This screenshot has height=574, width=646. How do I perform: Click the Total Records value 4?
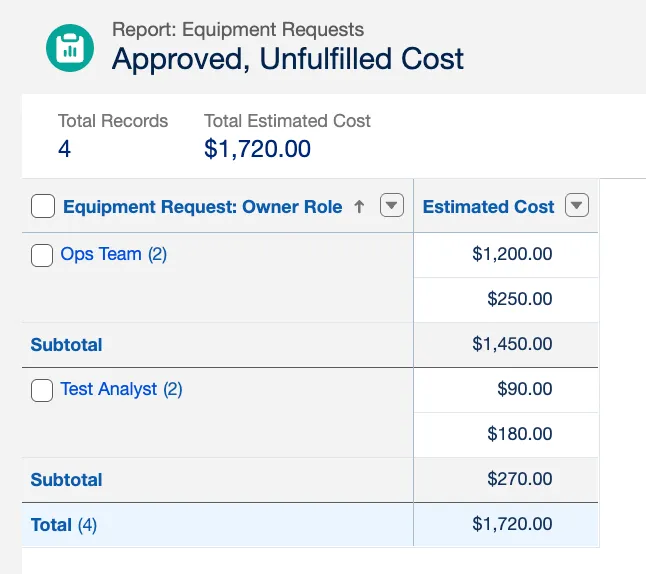point(64,149)
